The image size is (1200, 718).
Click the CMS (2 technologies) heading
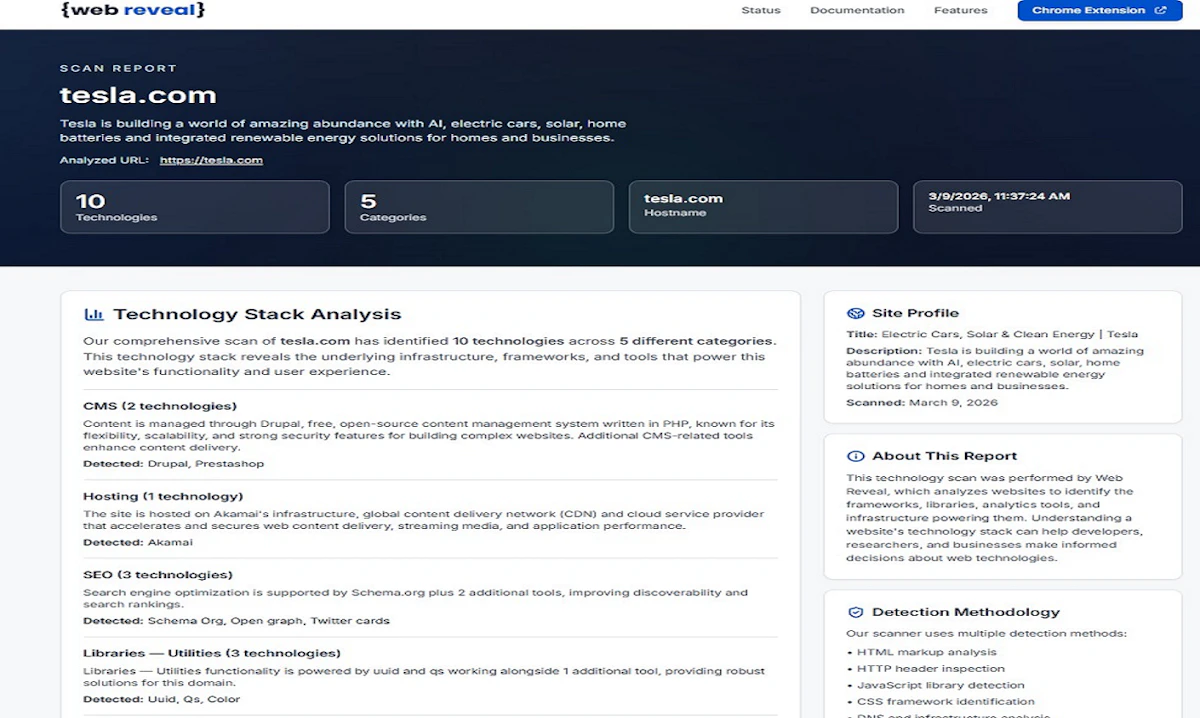(160, 406)
